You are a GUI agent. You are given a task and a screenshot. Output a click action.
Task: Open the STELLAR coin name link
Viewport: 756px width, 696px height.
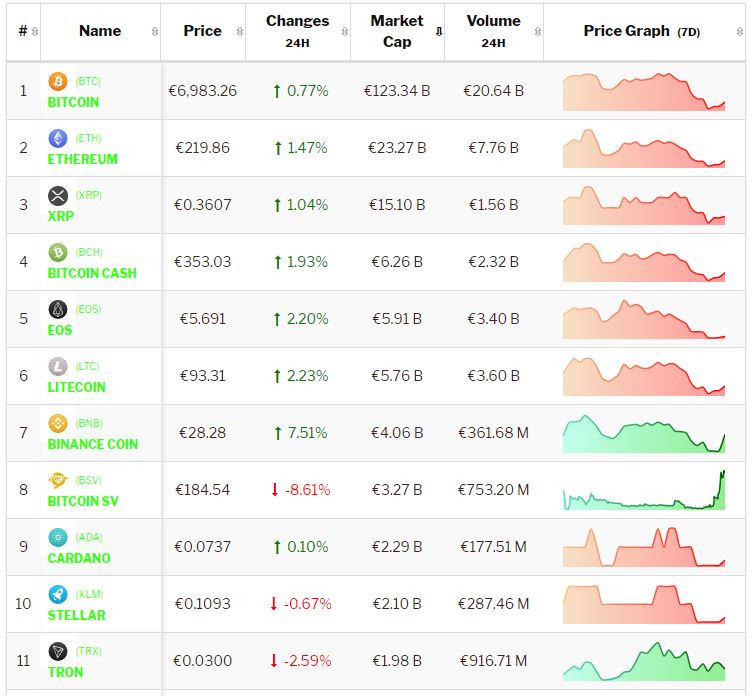(x=76, y=615)
